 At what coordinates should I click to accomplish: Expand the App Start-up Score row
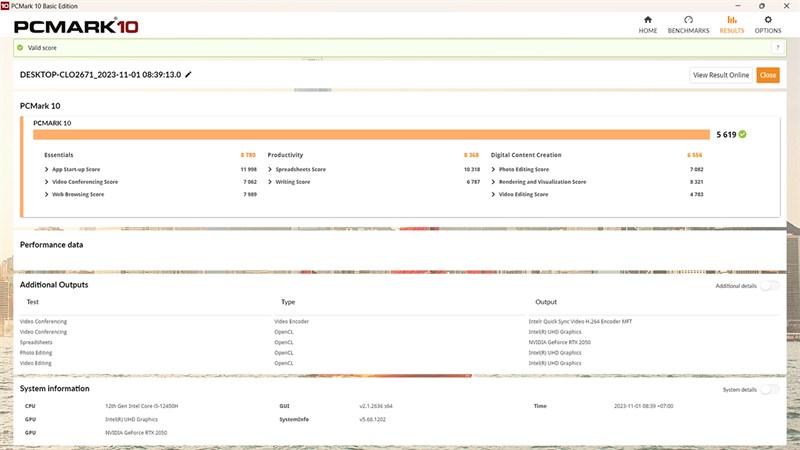pyautogui.click(x=47, y=169)
